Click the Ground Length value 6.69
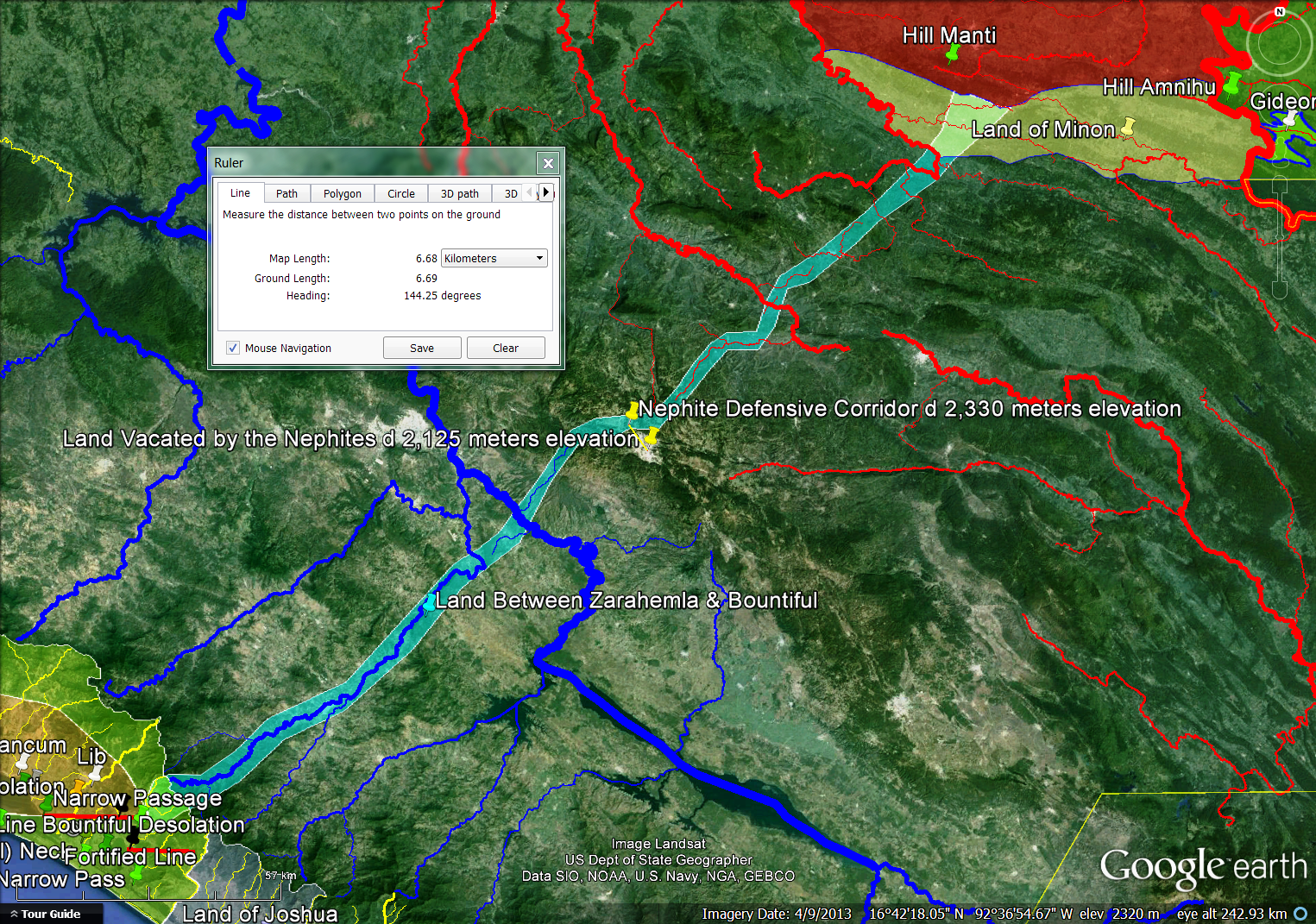 point(426,278)
